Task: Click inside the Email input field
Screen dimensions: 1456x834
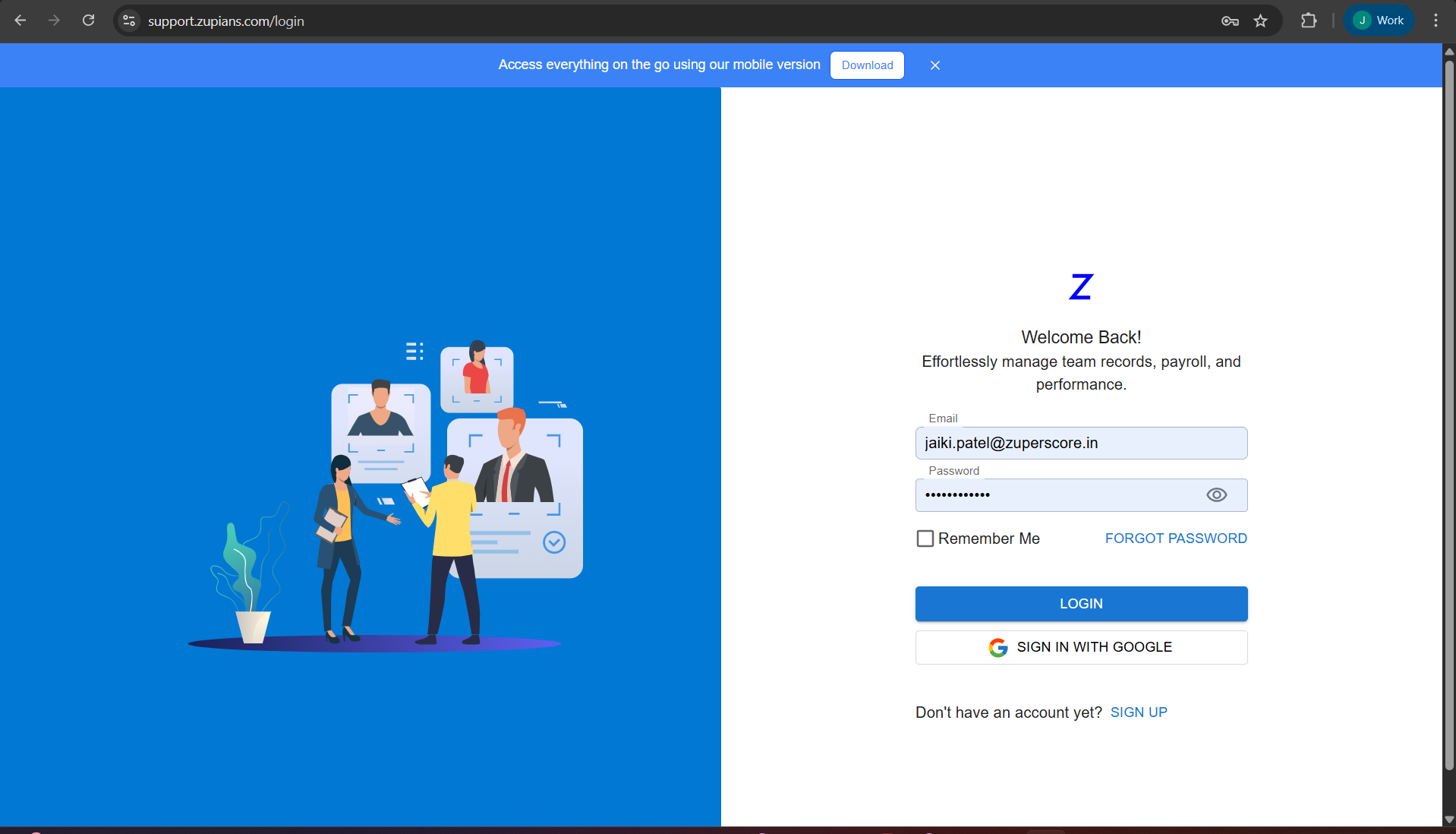Action: point(1081,443)
